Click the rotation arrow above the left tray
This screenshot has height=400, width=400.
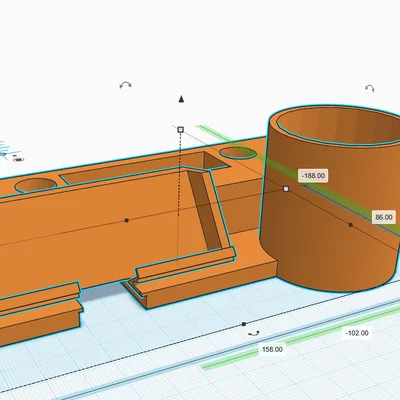coord(125,85)
